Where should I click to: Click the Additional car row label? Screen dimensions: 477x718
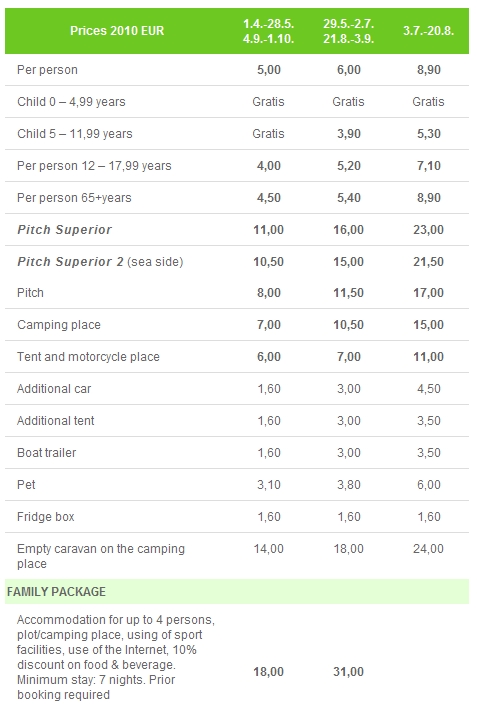54,389
